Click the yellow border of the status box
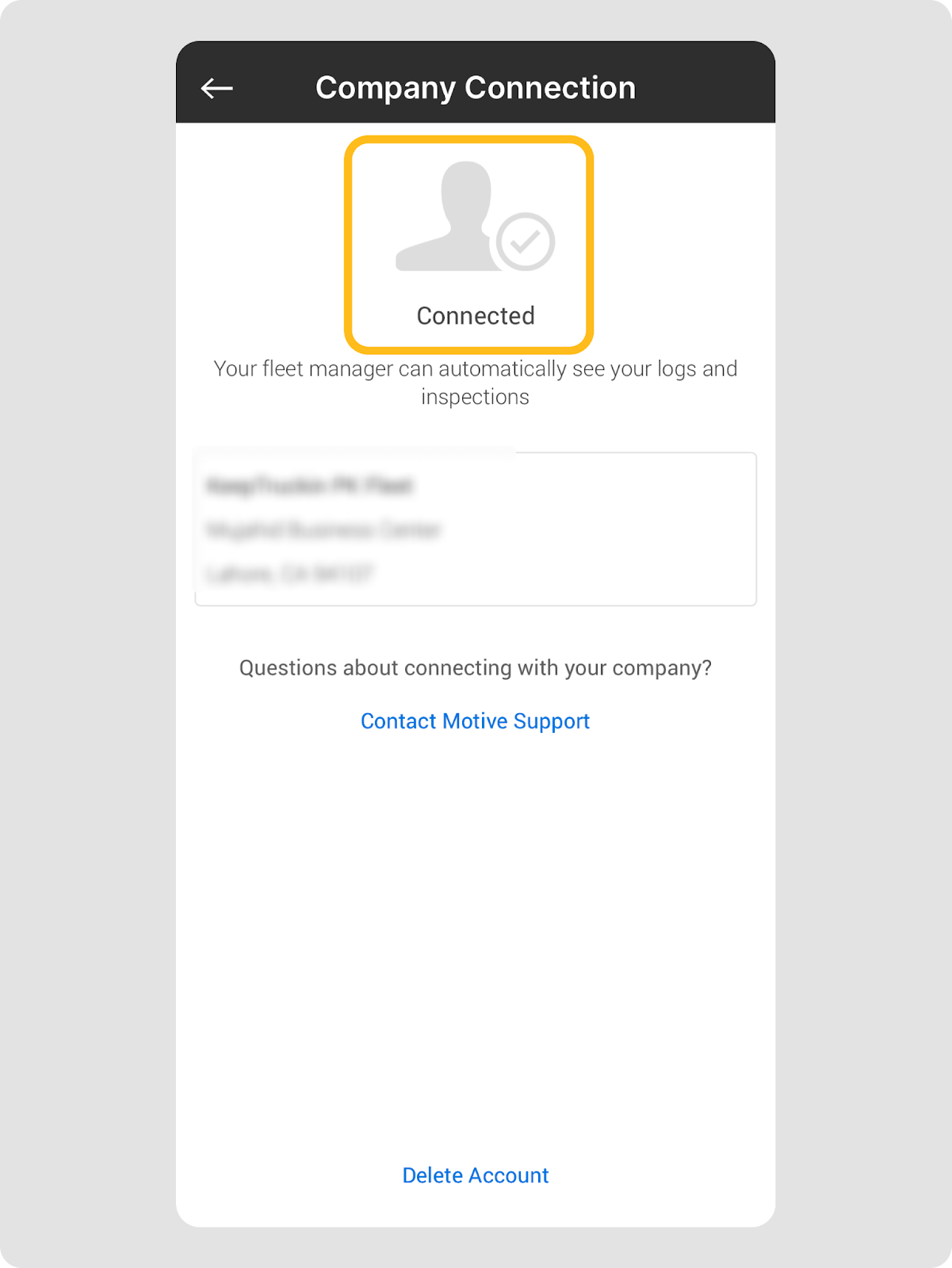Image resolution: width=952 pixels, height=1268 pixels. 348,244
